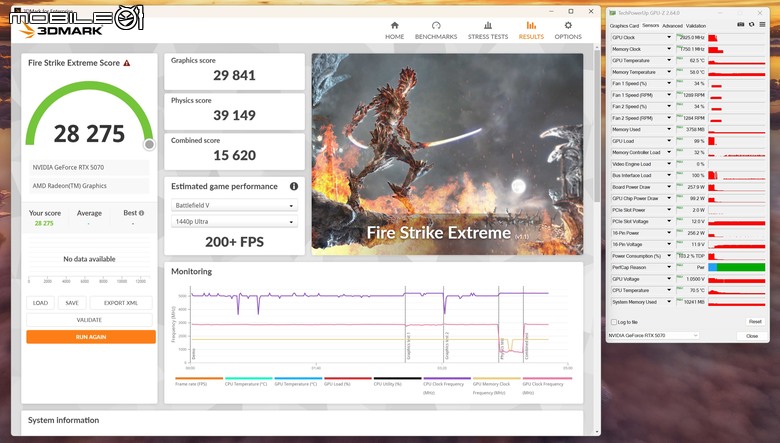Open the Memory Used sensor dropdown arrow
Image resolution: width=780 pixels, height=443 pixels.
pyautogui.click(x=669, y=129)
